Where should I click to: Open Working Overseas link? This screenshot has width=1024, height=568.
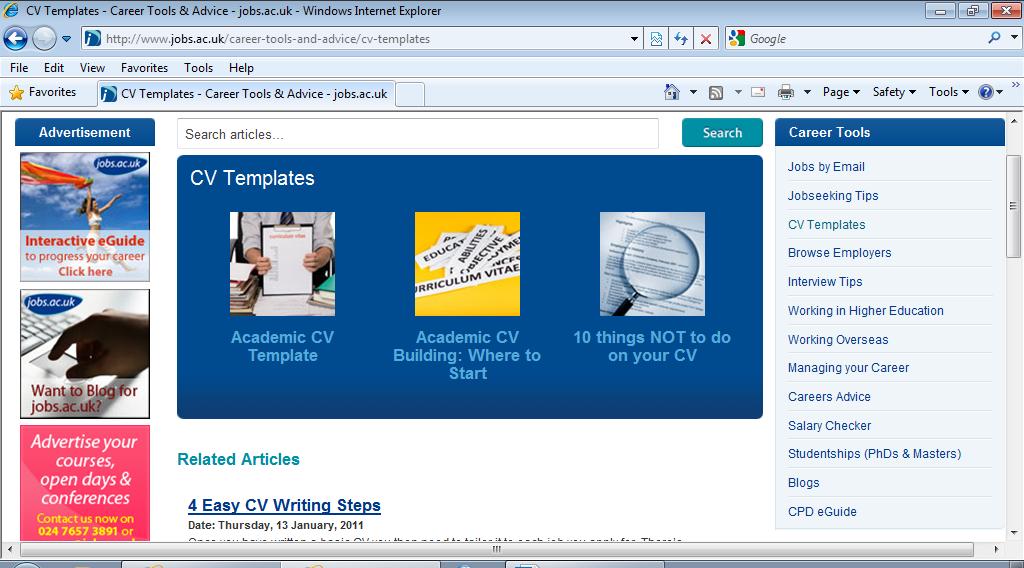pyautogui.click(x=838, y=339)
